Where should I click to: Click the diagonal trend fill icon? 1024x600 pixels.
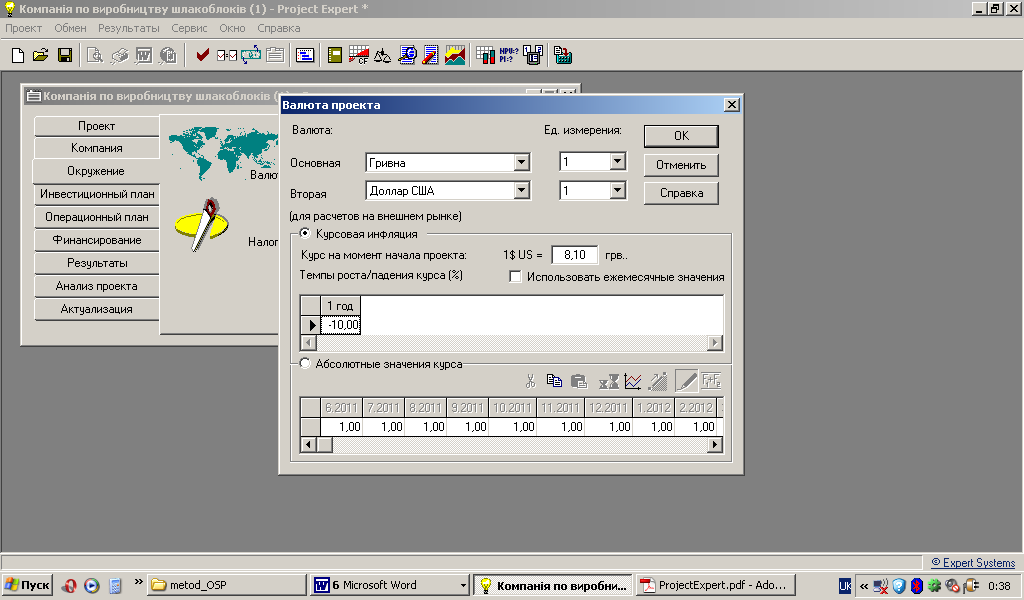tap(658, 381)
